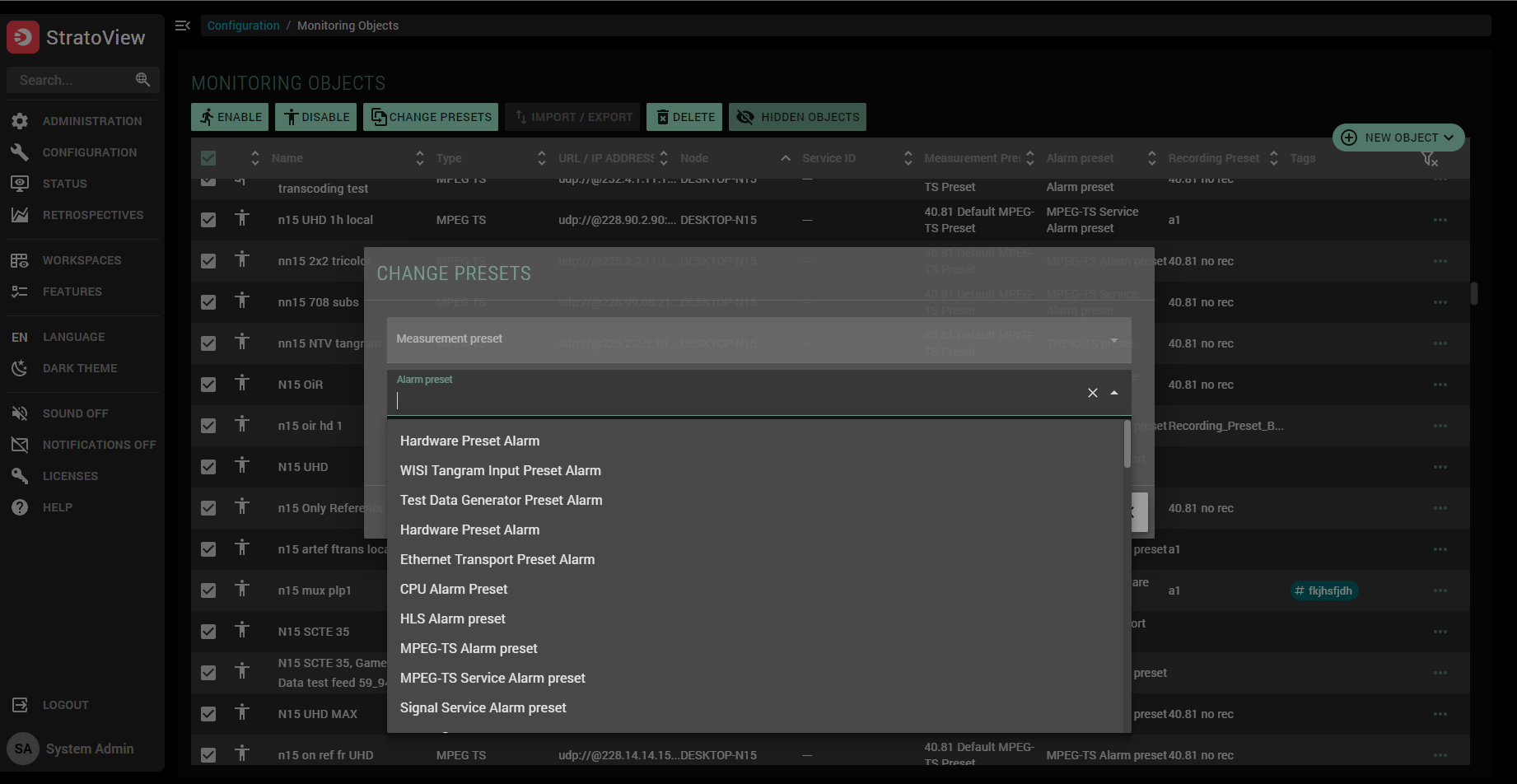Click the Workspaces icon in the sidebar
Screen dimensions: 1517x784
coord(20,260)
